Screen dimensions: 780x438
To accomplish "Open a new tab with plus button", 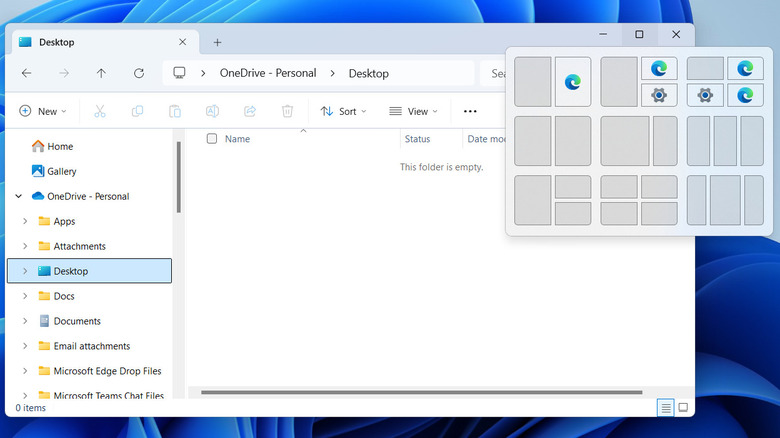I will tap(217, 42).
